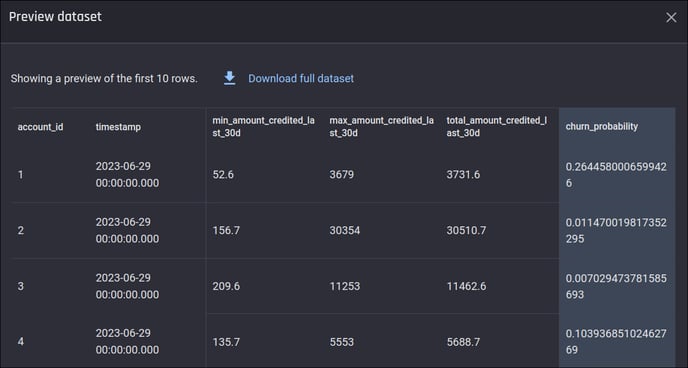
Task: Select max amount value 3679
Action: pos(341,175)
